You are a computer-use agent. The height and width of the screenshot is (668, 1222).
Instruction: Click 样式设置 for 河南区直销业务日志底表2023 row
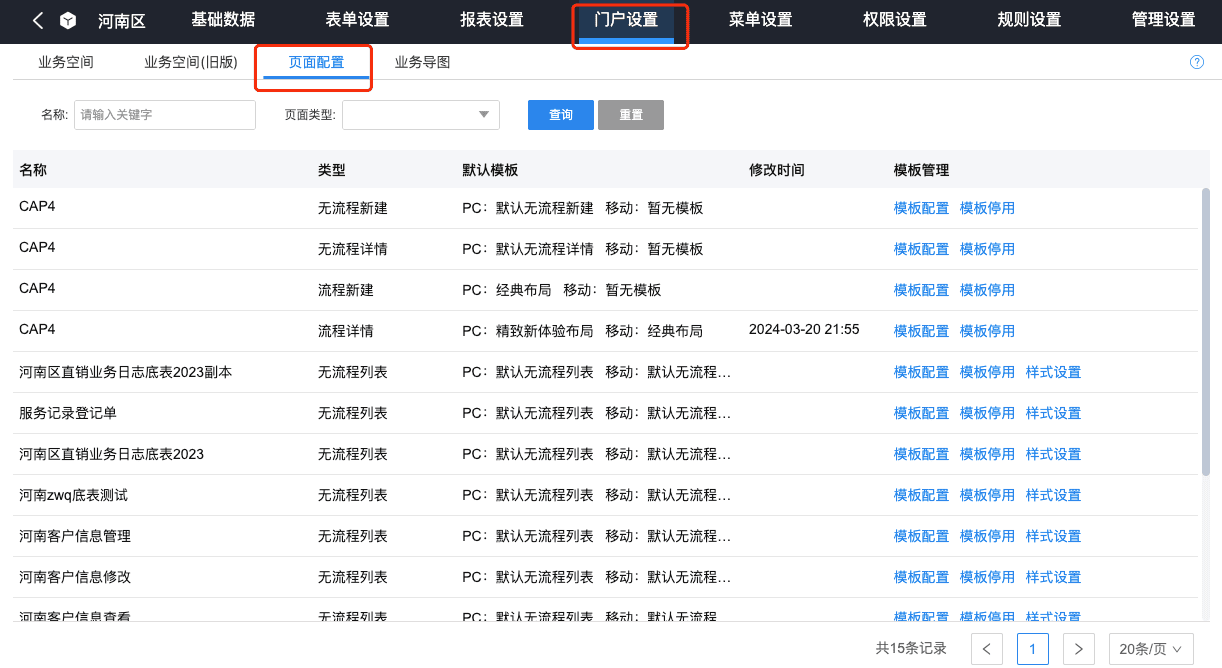pyautogui.click(x=1053, y=454)
